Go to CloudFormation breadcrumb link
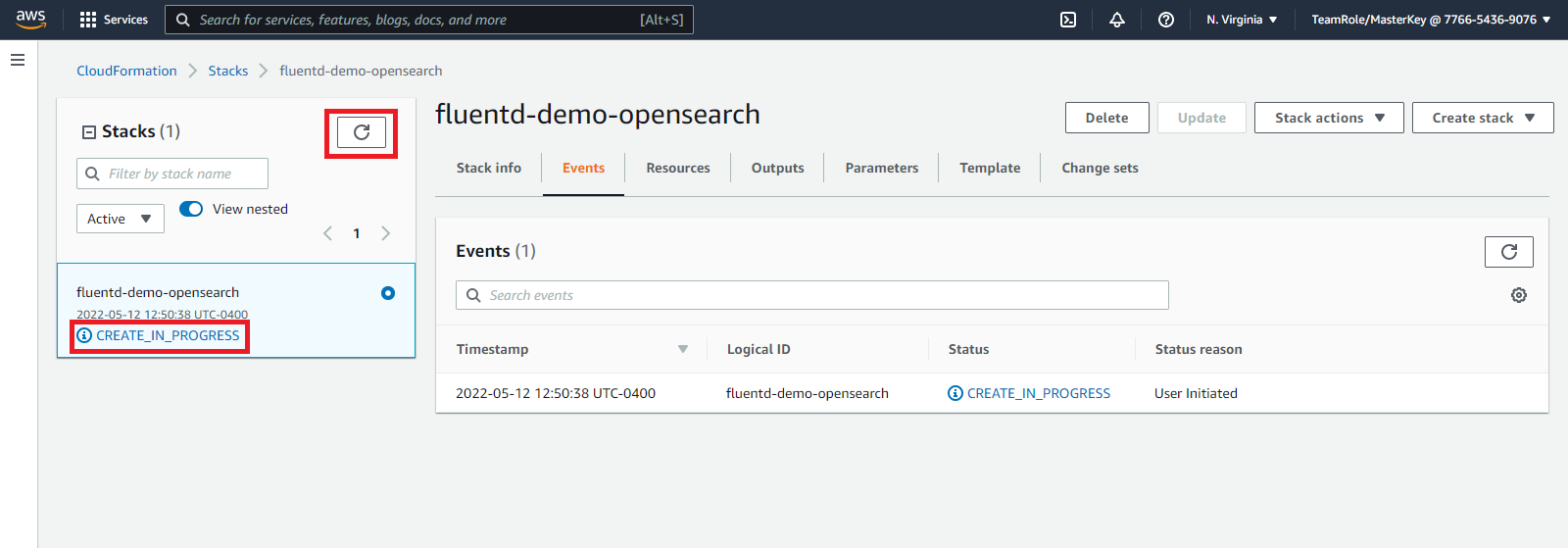1568x548 pixels. 126,71
